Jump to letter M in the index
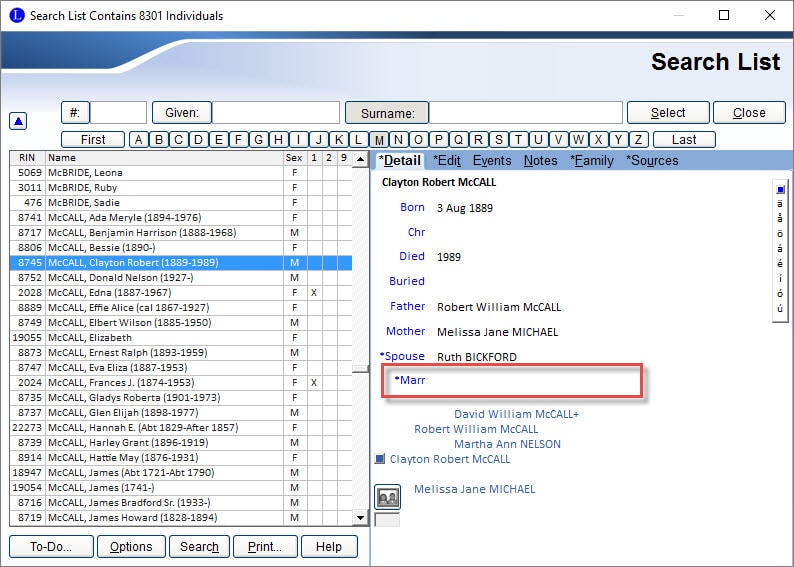The height and width of the screenshot is (567, 794). [x=379, y=140]
